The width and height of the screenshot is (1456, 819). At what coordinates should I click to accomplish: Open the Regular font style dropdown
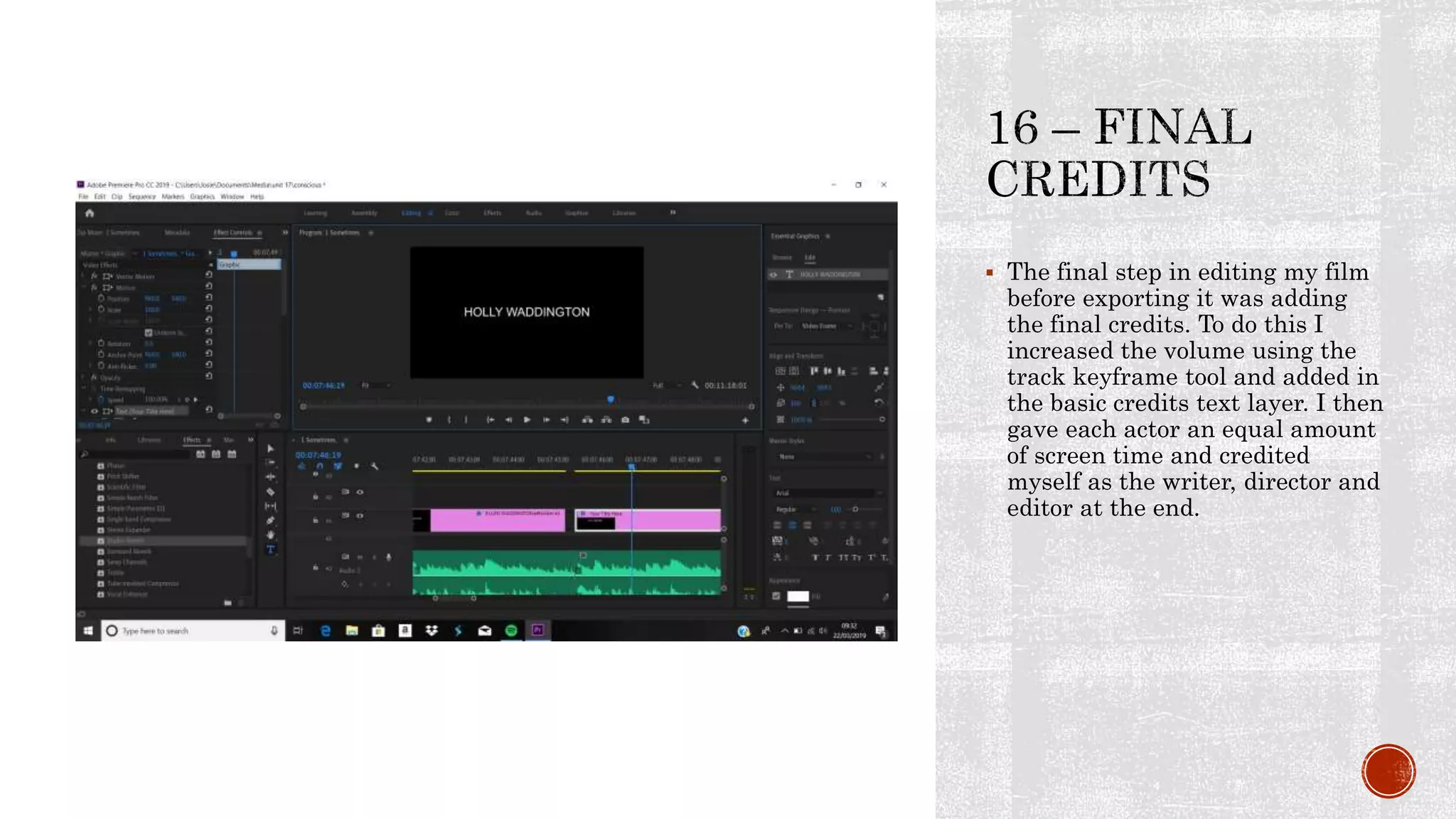click(x=796, y=509)
